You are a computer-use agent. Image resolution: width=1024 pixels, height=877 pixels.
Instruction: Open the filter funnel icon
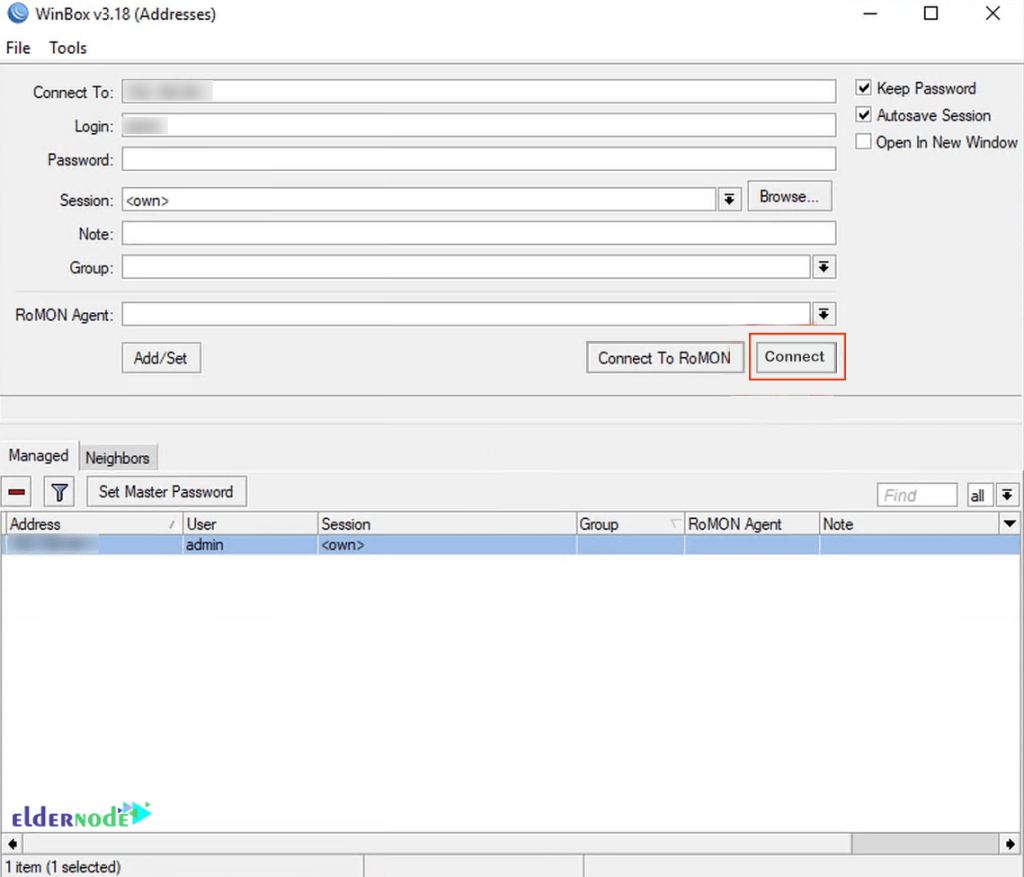(x=59, y=492)
